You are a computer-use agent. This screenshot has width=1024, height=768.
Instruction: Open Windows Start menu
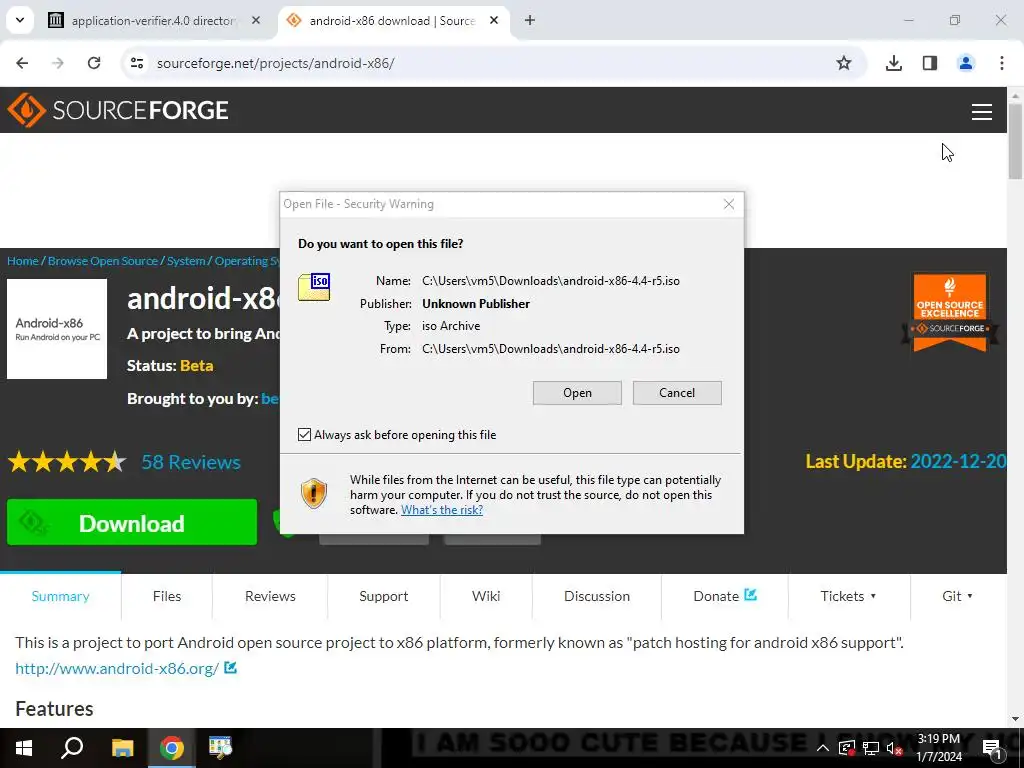pyautogui.click(x=24, y=748)
